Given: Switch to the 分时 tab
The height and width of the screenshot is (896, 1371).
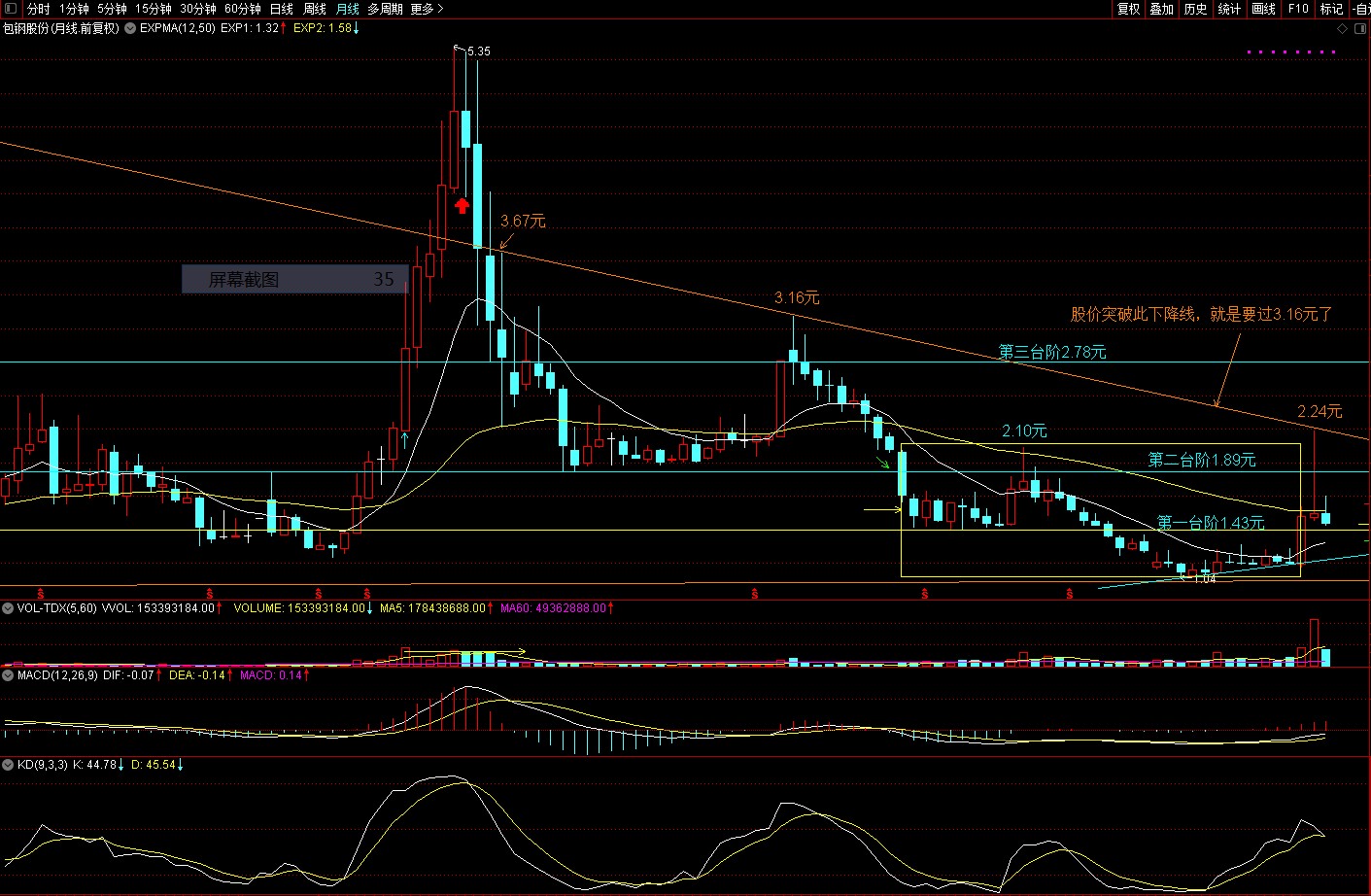Looking at the screenshot, I should coord(38,9).
